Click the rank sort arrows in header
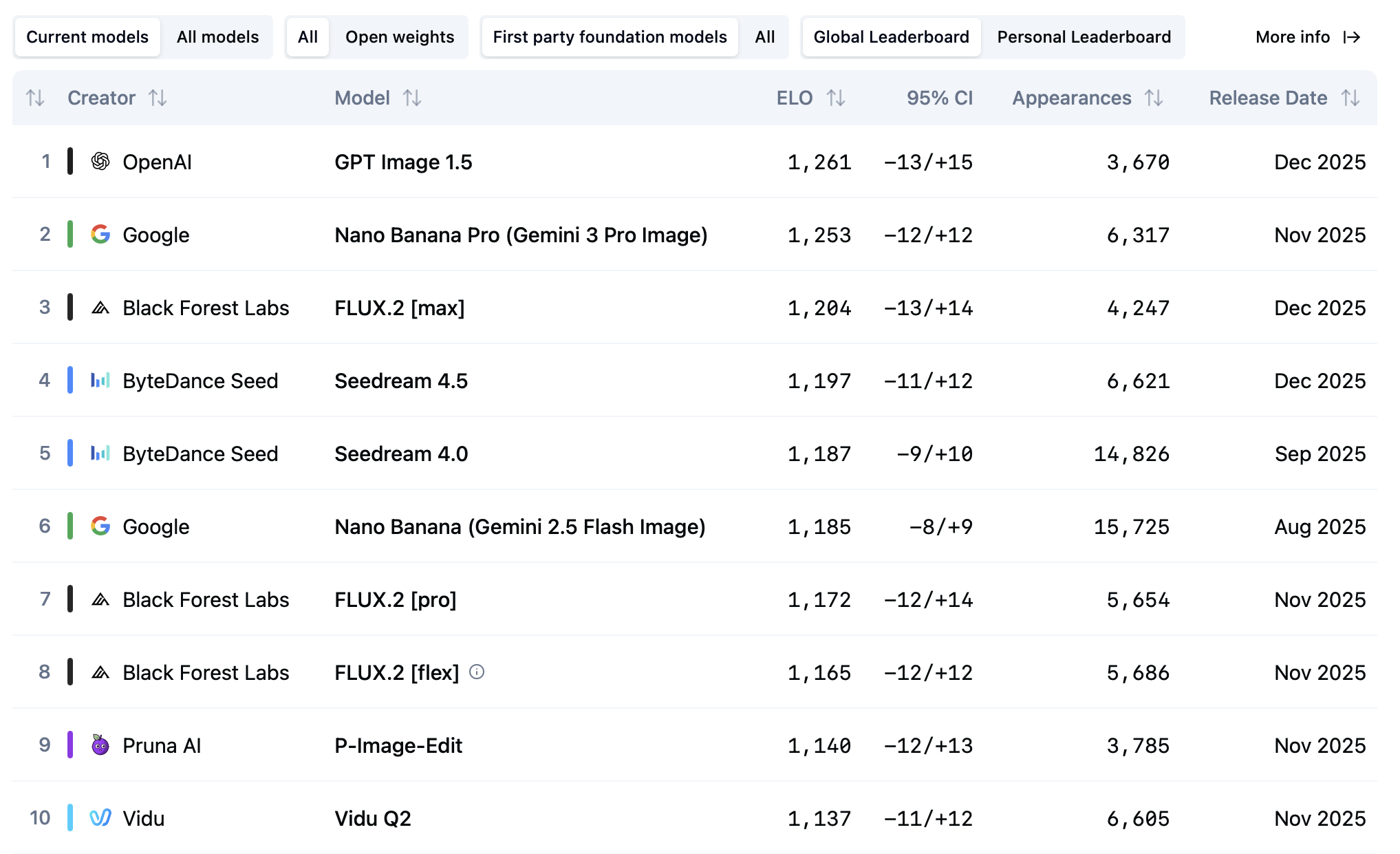Screen dimensions: 1400x854 (x=35, y=98)
